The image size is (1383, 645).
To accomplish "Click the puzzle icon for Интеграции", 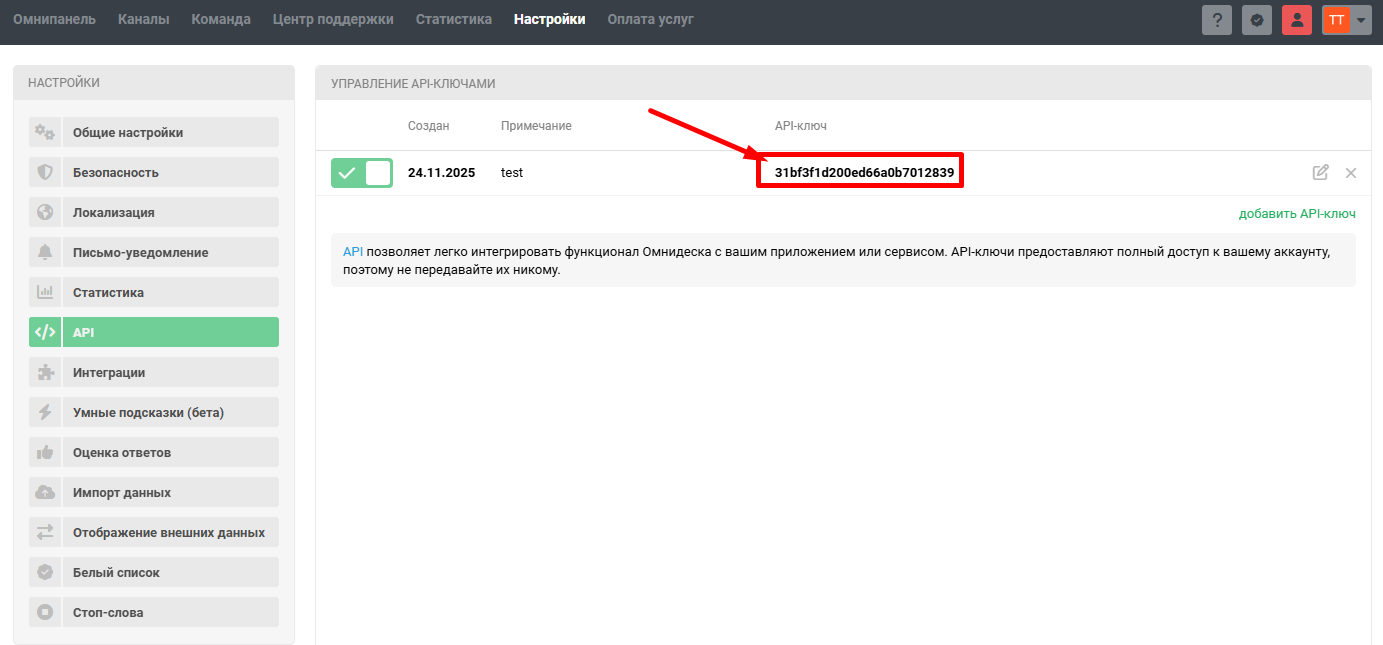I will pos(45,372).
